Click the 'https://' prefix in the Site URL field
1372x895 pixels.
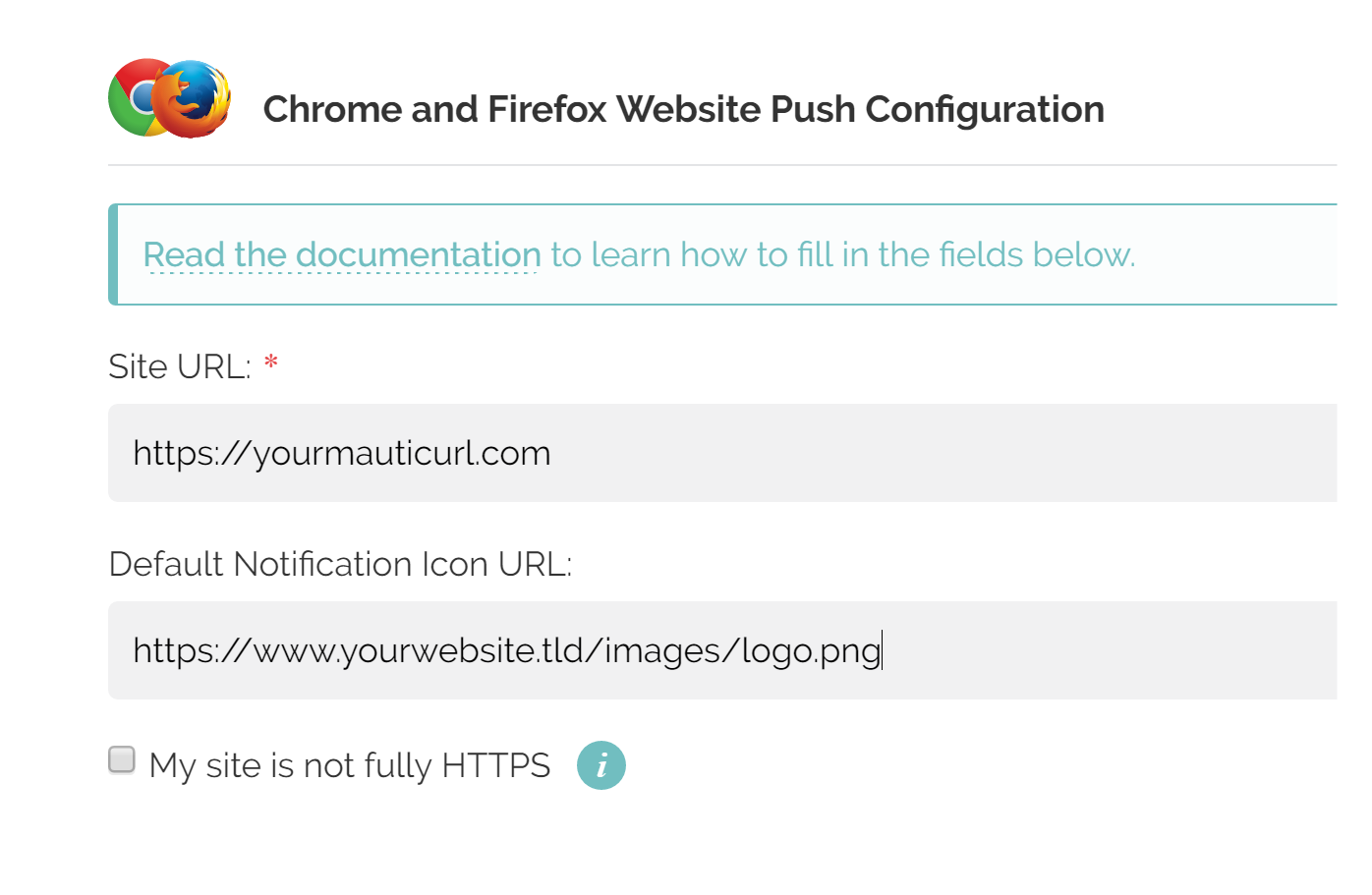click(x=193, y=453)
